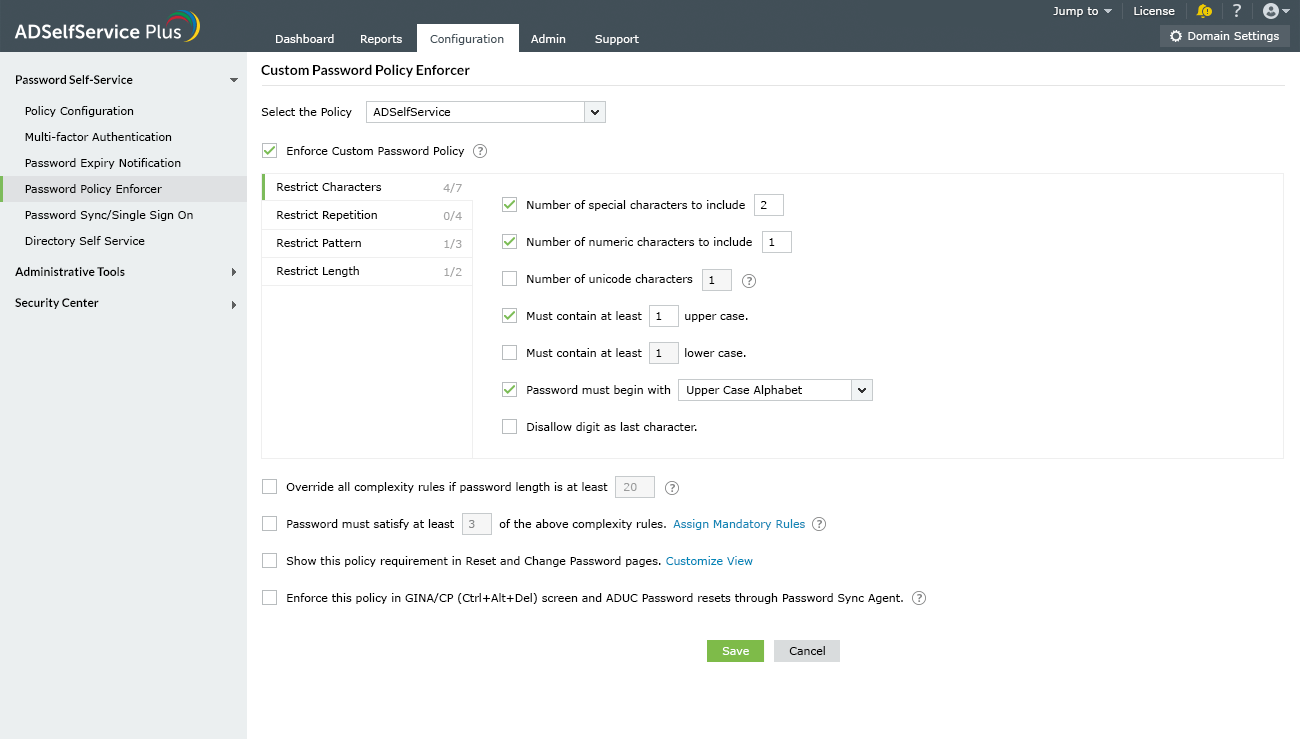Click the Save button
Screen dimensions: 1300x739
(x=735, y=651)
